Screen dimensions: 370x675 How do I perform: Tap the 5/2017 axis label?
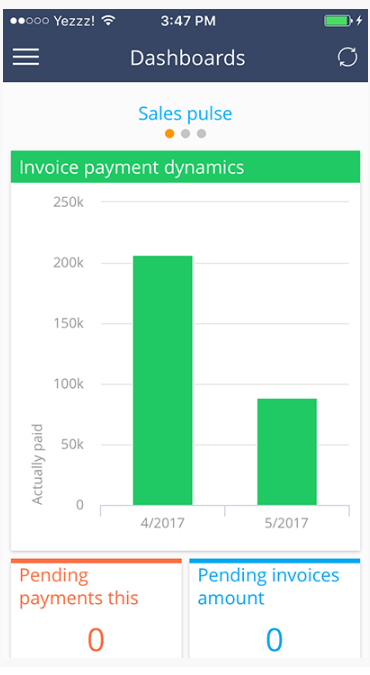click(x=287, y=523)
